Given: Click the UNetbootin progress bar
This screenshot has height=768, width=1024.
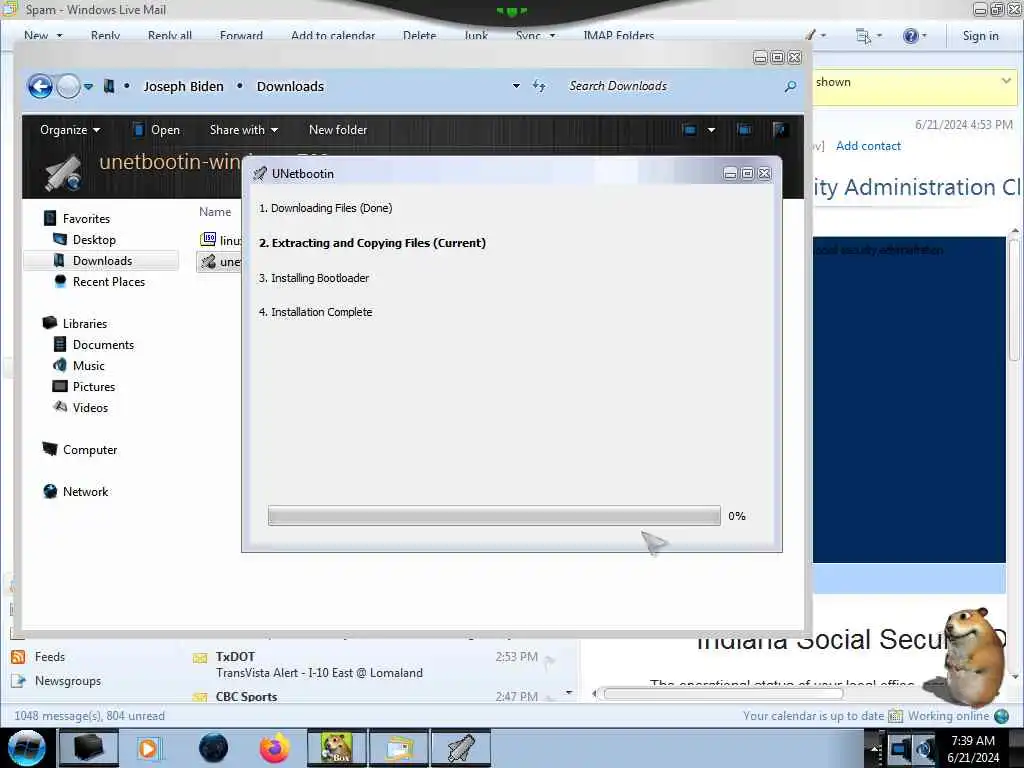Looking at the screenshot, I should (x=494, y=515).
